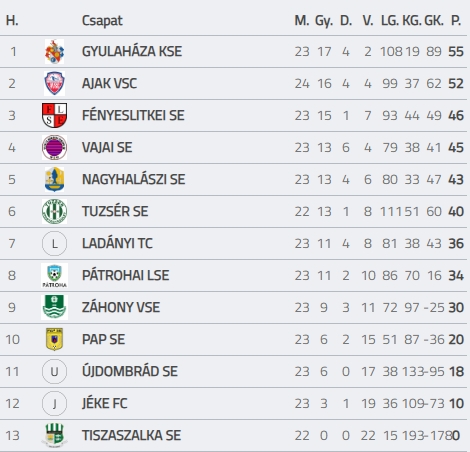470x452 pixels.
Task: Click the Gyulaháza KSE team crest
Action: (x=54, y=52)
